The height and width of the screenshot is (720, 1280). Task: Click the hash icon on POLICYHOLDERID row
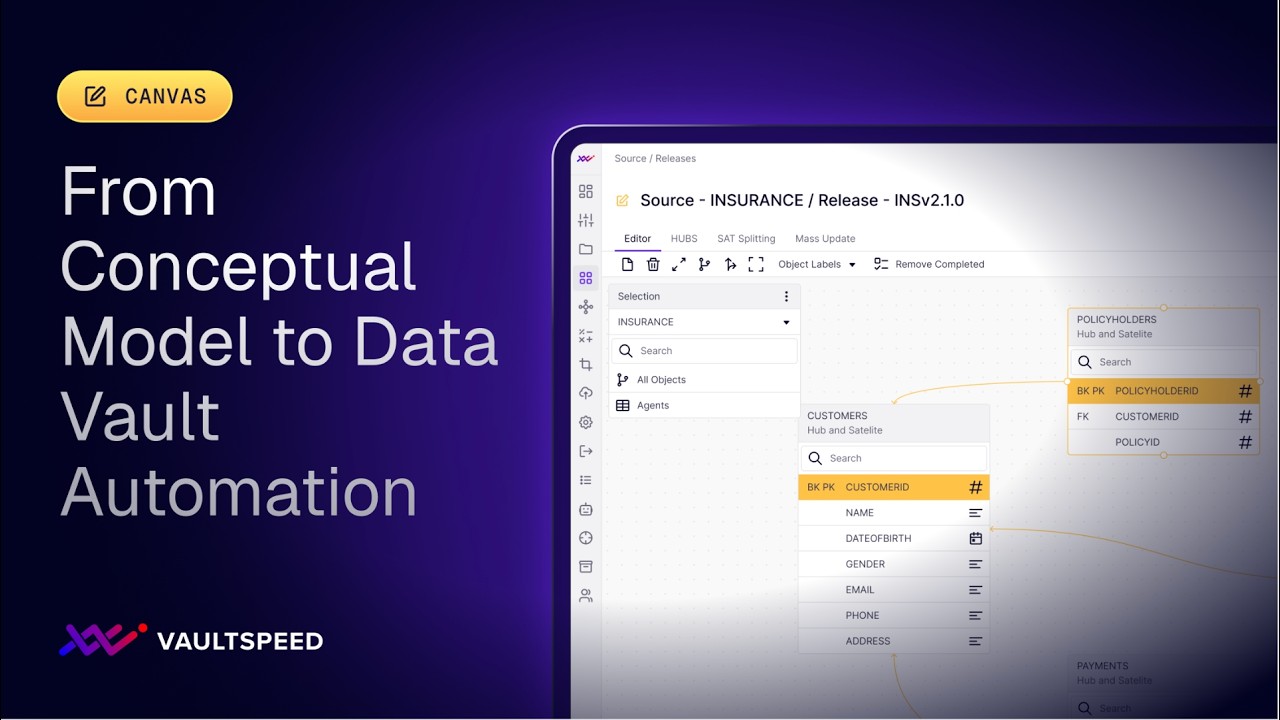[x=1245, y=391]
